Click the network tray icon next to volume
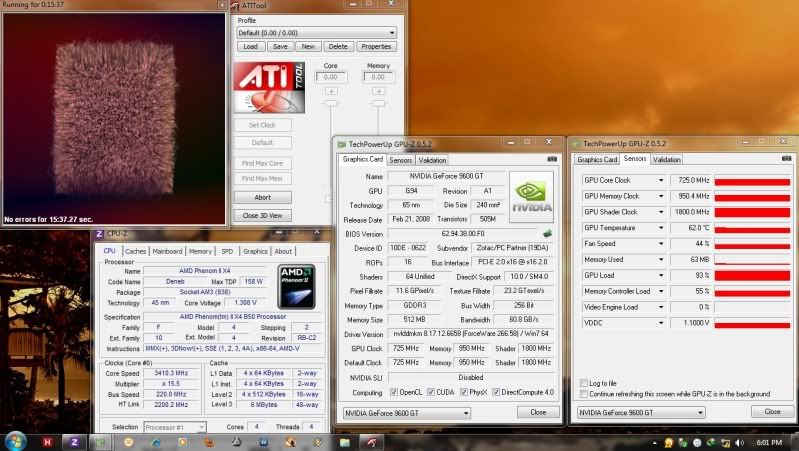Screen dimensions: 799x451 click(725, 443)
